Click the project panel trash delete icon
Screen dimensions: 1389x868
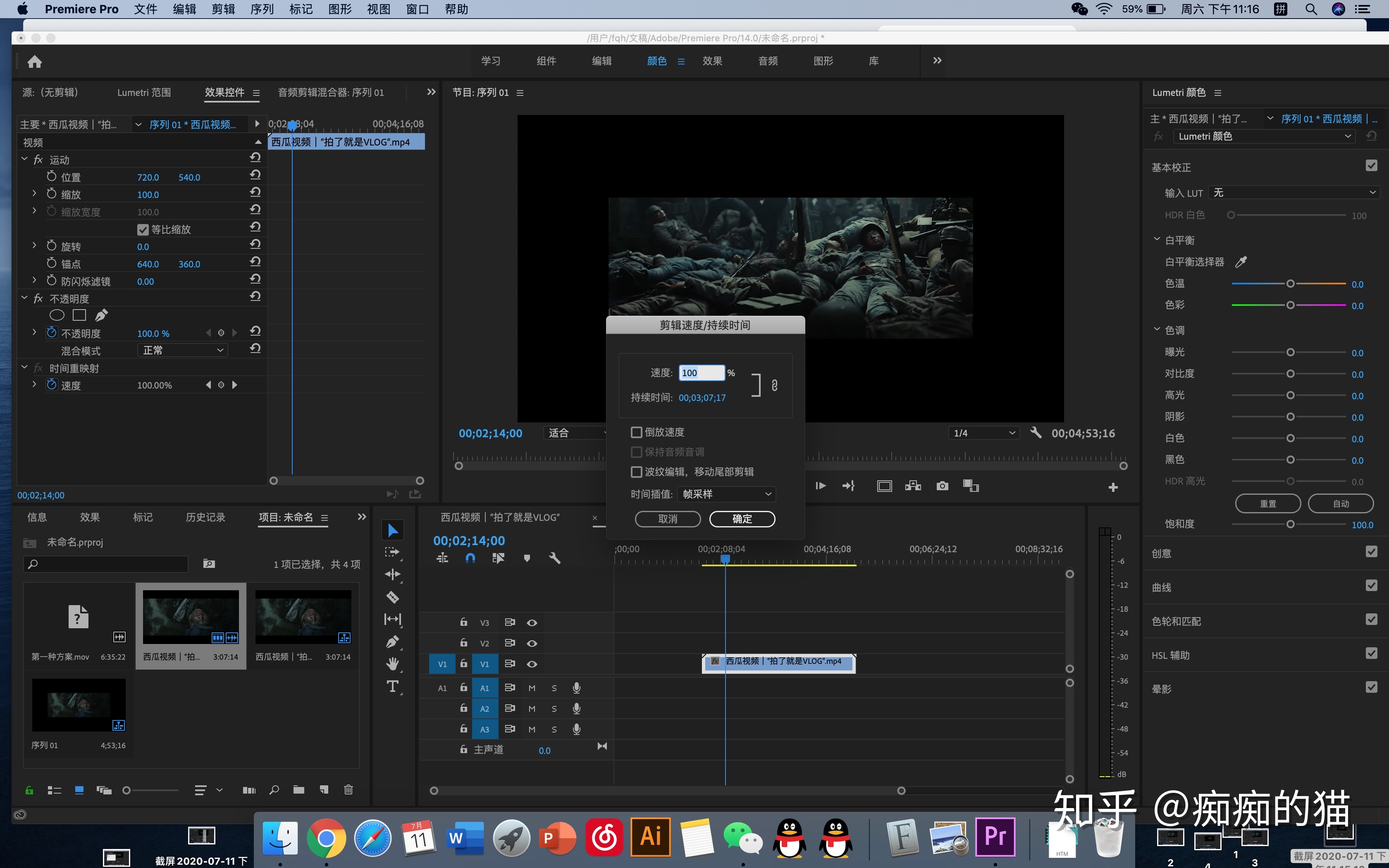click(348, 790)
